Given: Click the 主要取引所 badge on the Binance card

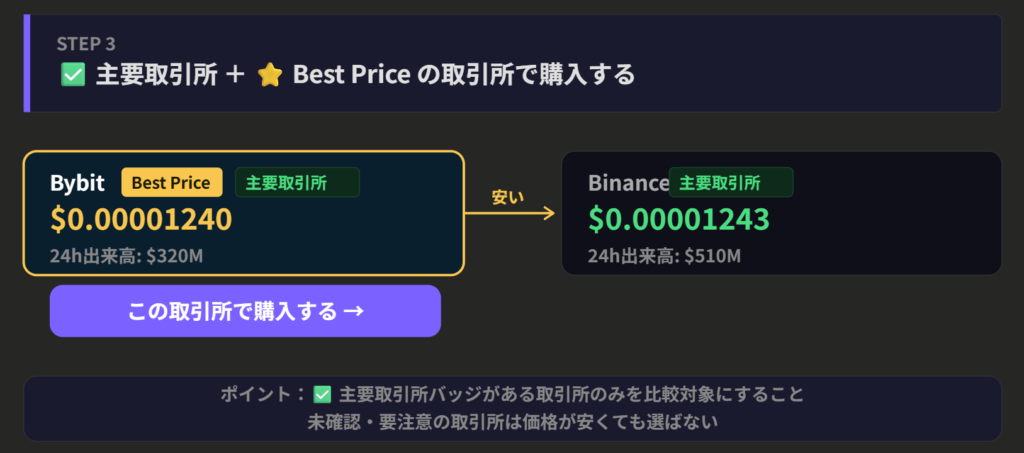Looking at the screenshot, I should (731, 183).
